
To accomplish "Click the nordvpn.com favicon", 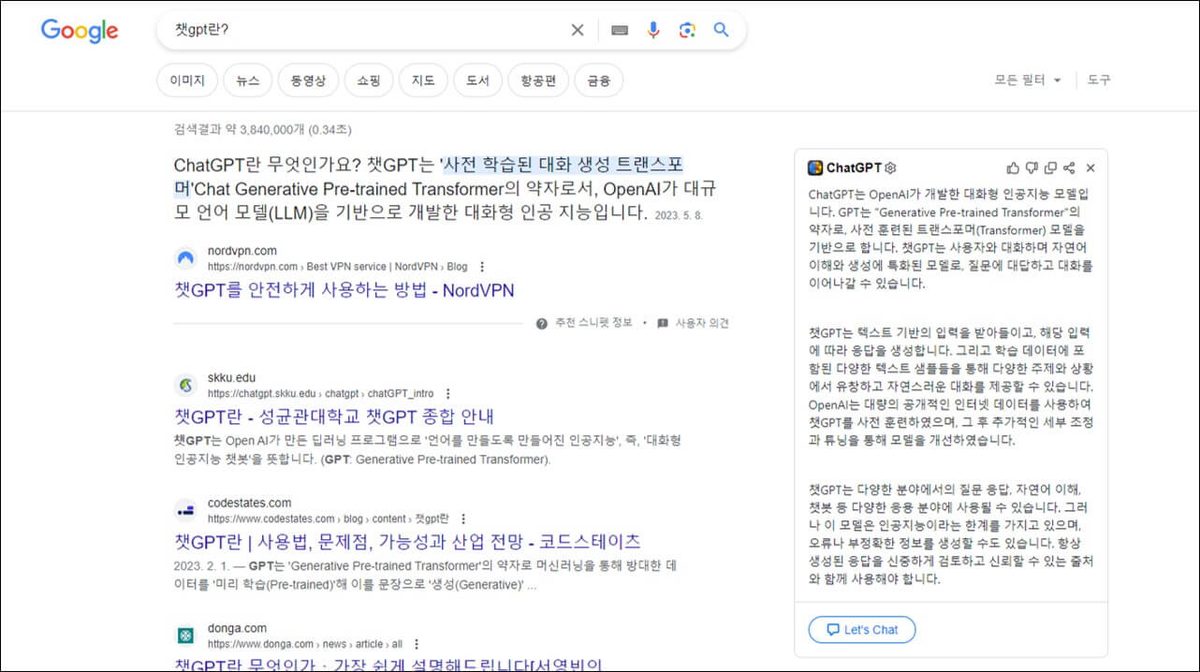I will pos(186,258).
